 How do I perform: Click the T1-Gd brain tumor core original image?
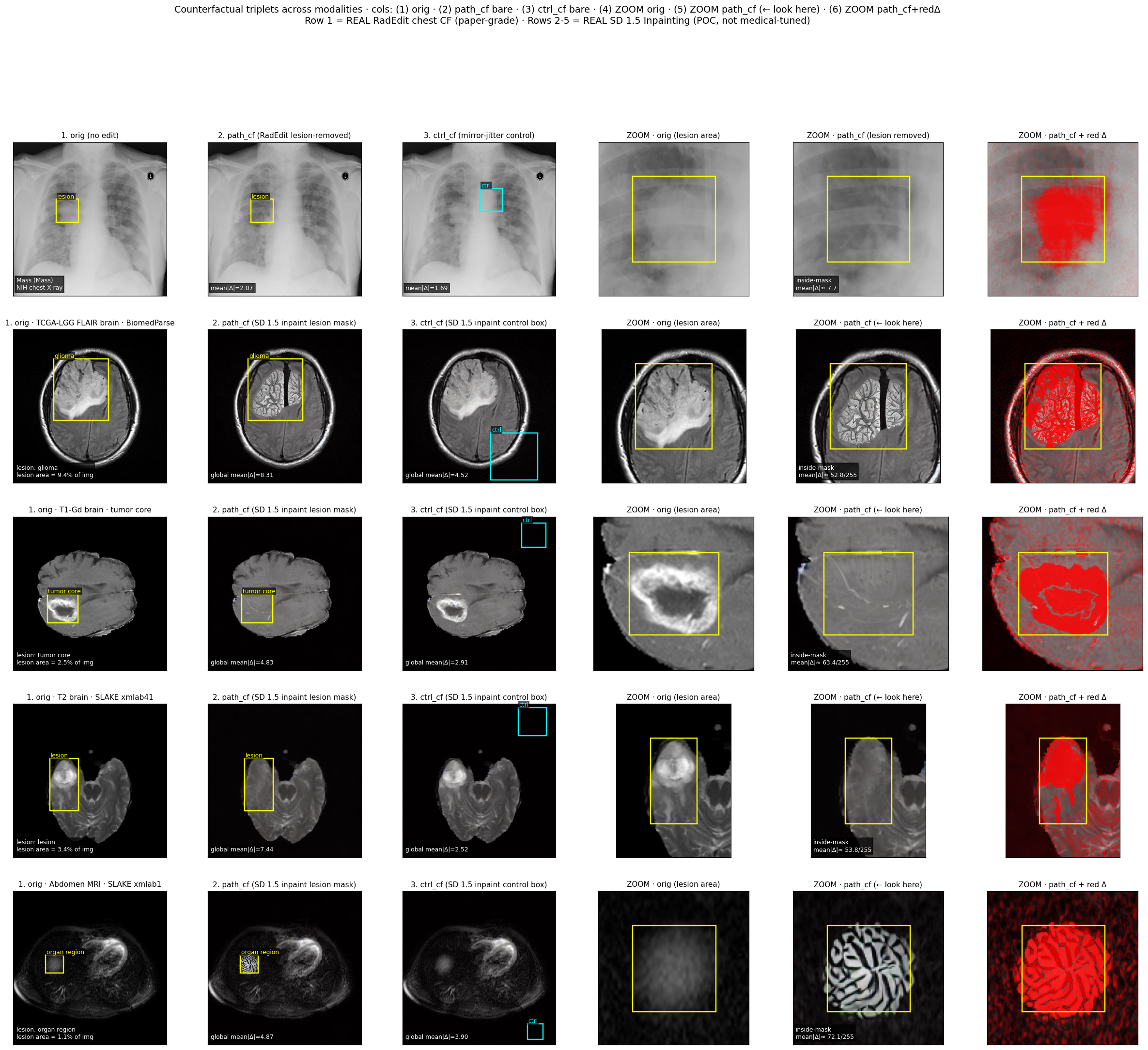pyautogui.click(x=90, y=594)
